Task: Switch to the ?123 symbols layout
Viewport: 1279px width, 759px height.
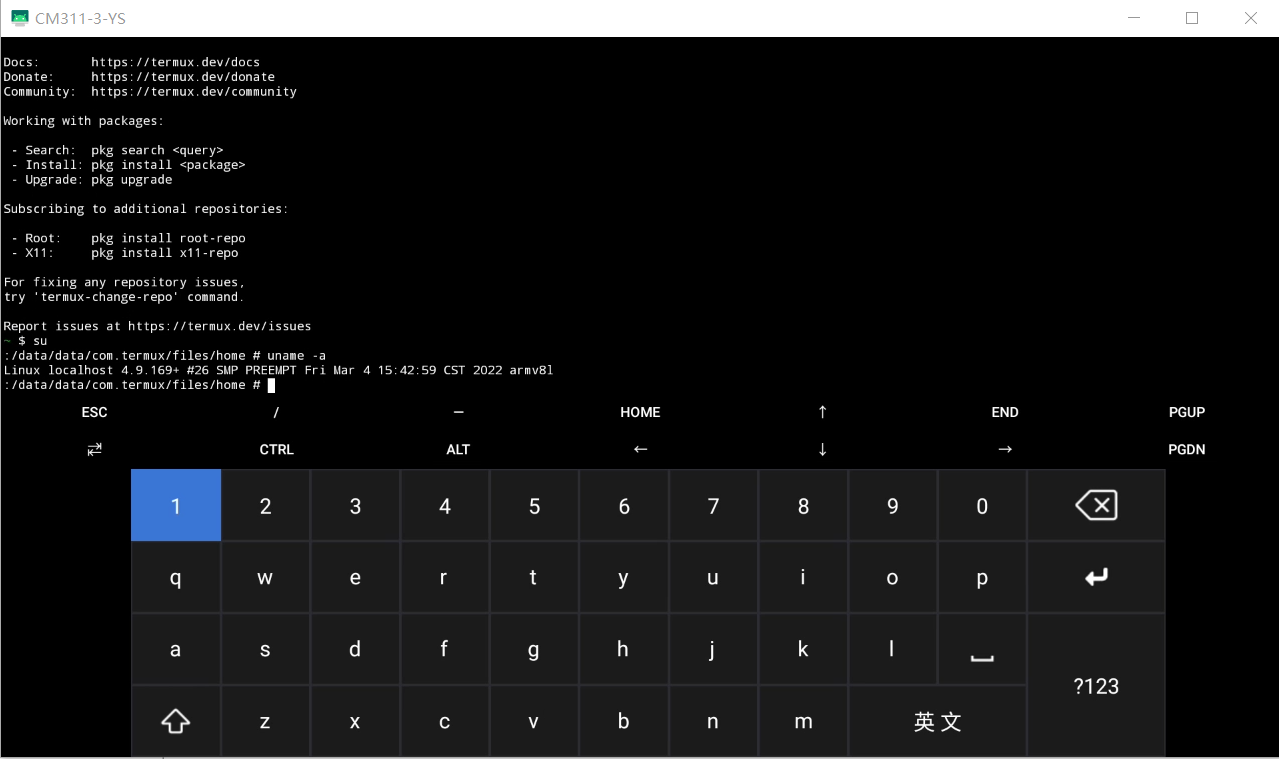Action: (x=1096, y=686)
